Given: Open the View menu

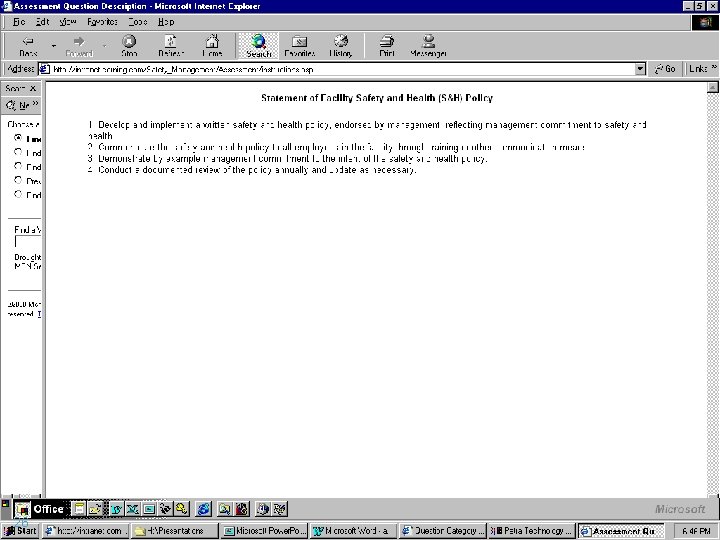Looking at the screenshot, I should coord(68,22).
